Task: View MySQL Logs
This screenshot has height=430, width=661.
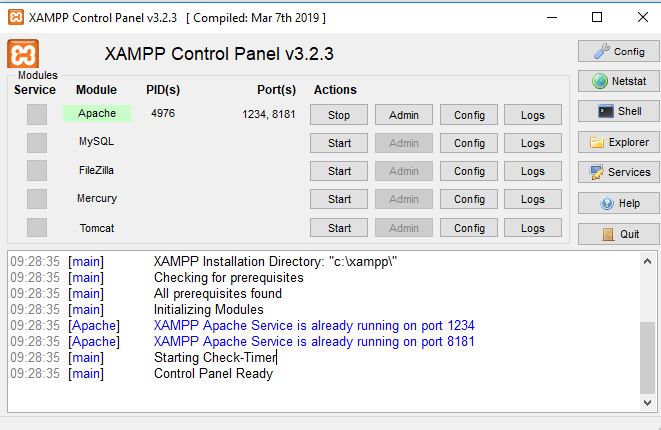Action: (533, 143)
